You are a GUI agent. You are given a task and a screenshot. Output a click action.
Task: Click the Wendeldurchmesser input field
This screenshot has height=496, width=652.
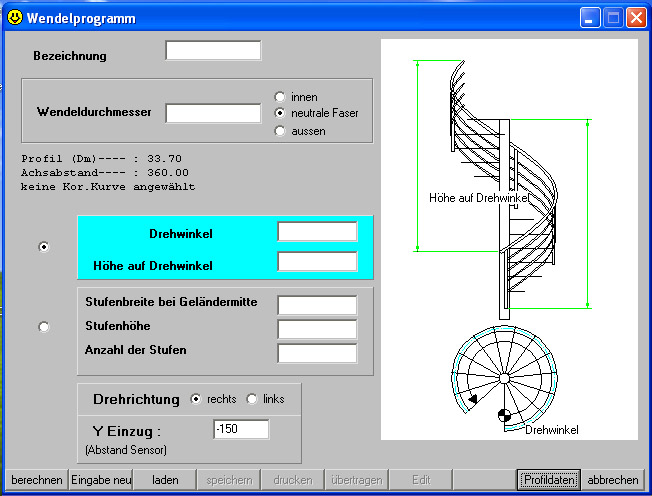tap(213, 114)
